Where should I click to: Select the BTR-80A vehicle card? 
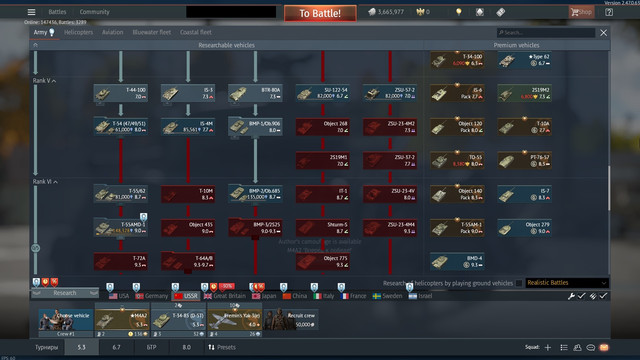point(255,93)
